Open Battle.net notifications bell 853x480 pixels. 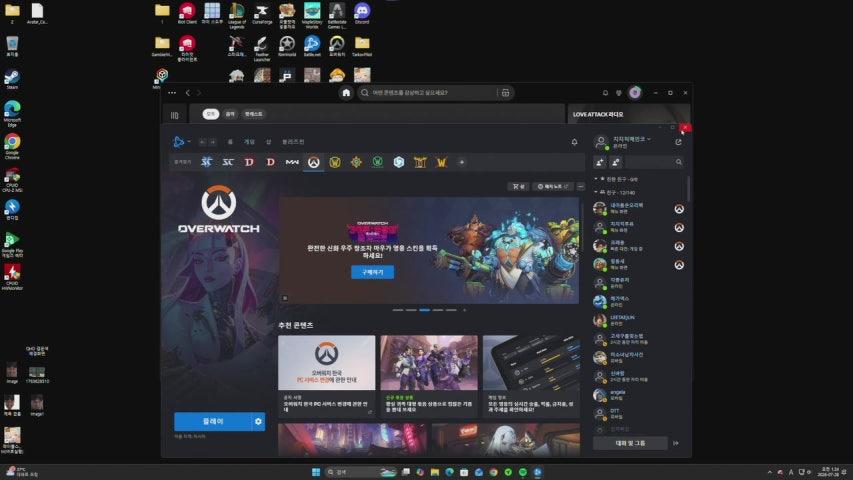pos(574,142)
